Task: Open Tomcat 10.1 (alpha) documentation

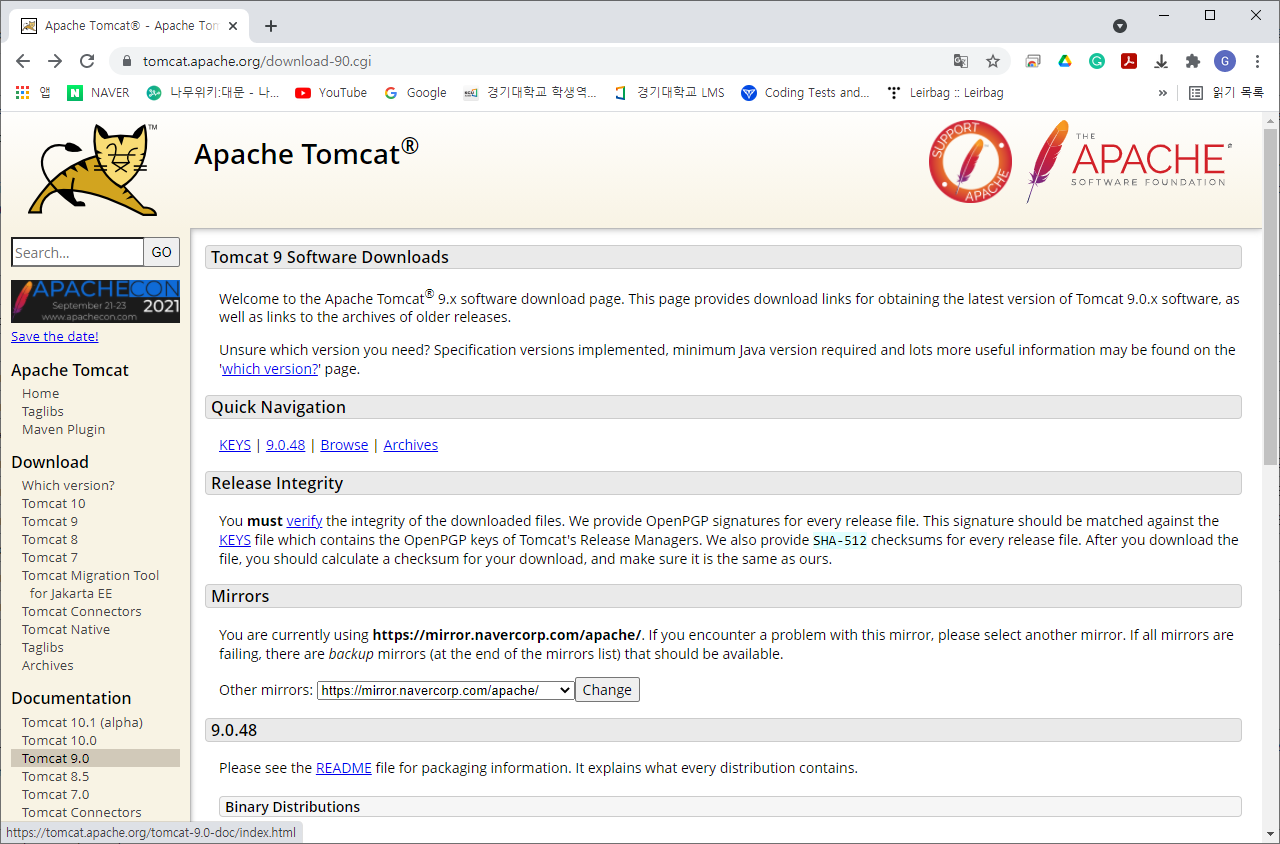Action: 82,722
